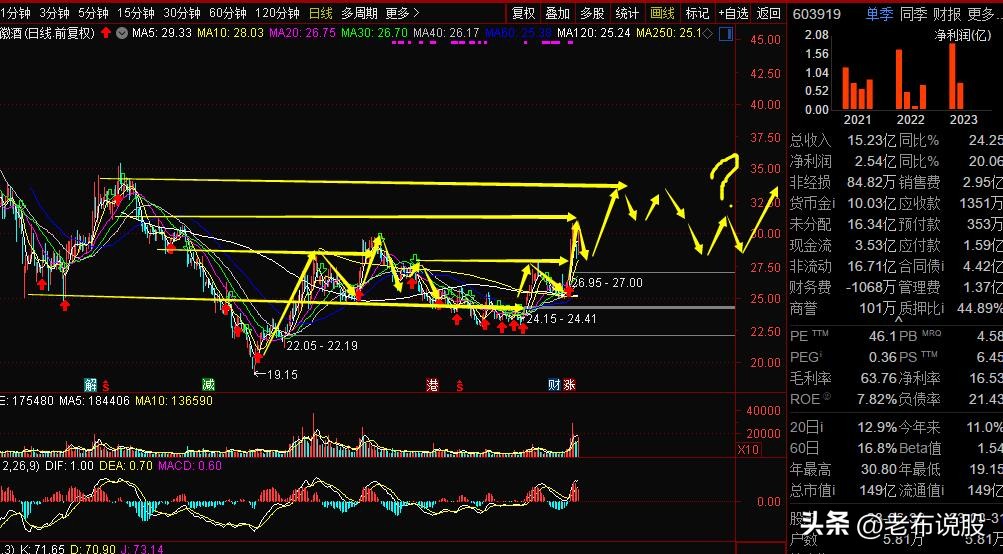Click the 叠加 overlay button

click(x=557, y=13)
